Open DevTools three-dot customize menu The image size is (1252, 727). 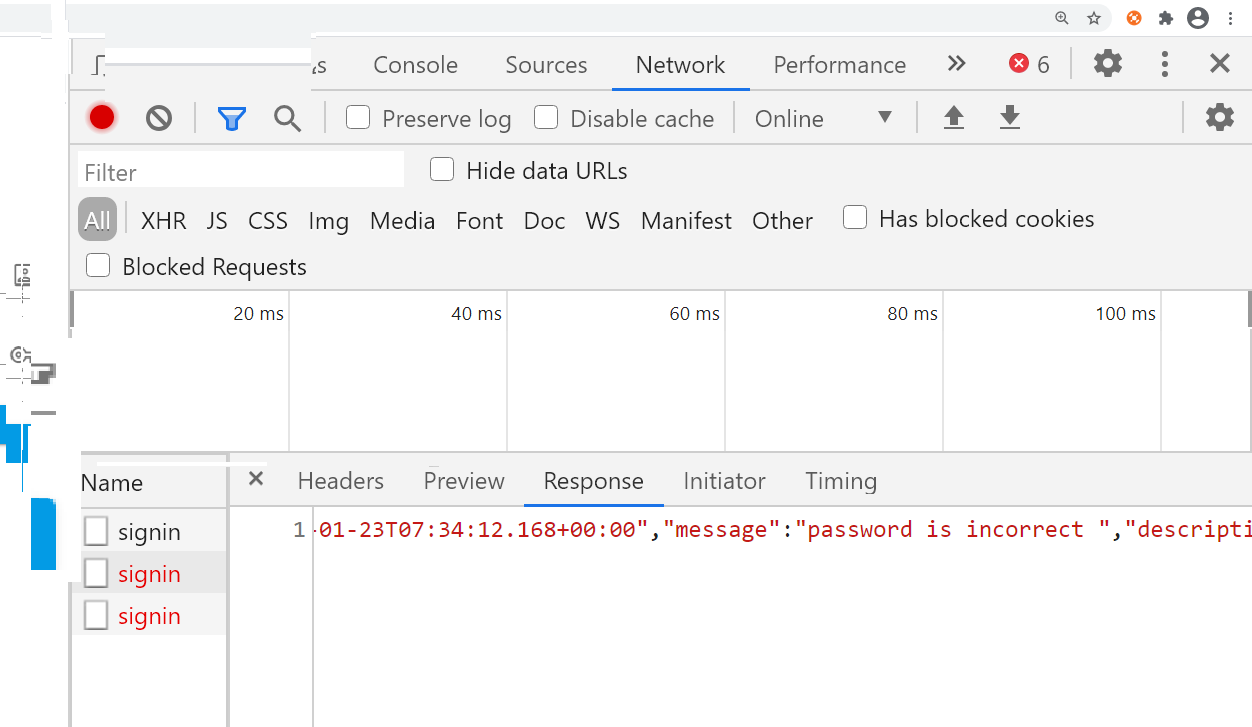(x=1164, y=64)
